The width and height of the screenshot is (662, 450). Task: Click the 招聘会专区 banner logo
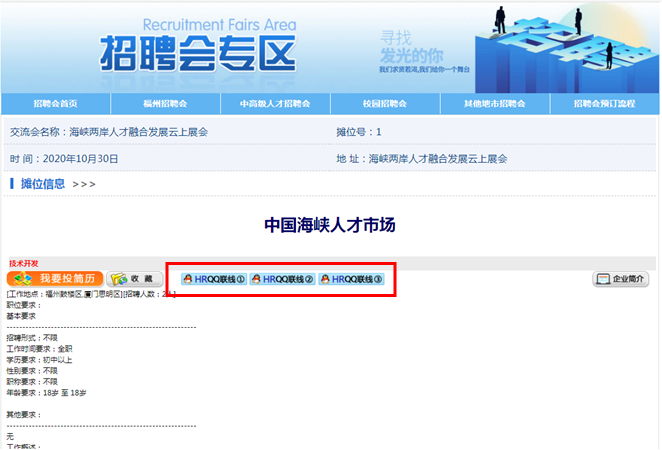[198, 54]
